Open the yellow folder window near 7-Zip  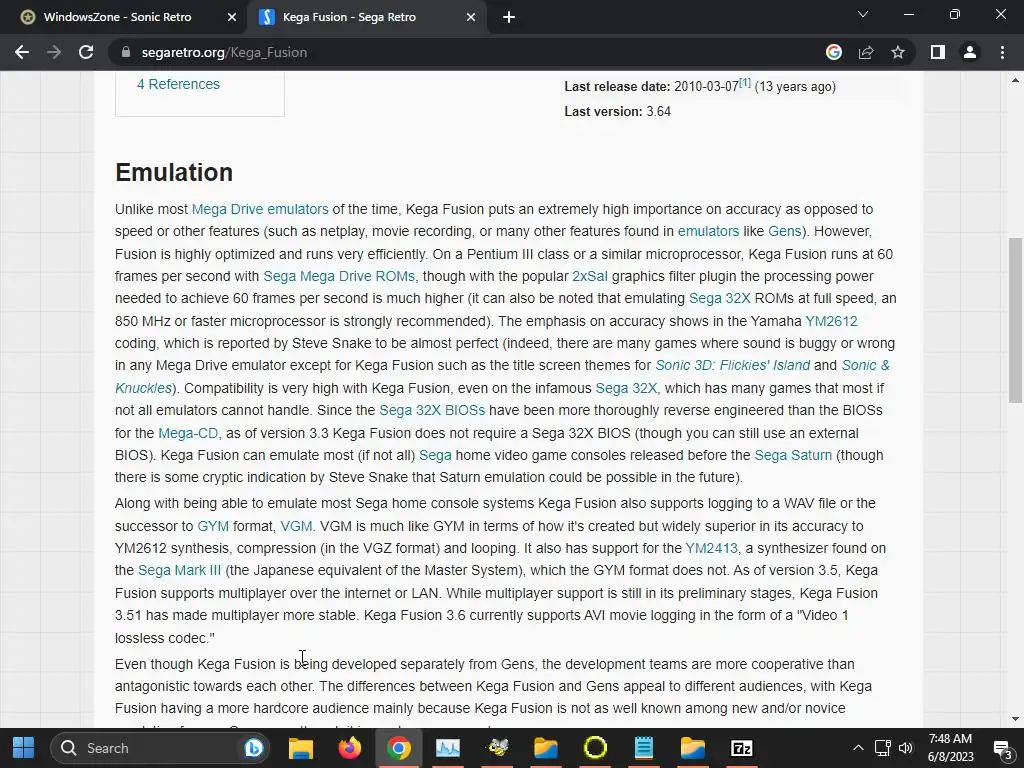[x=693, y=748]
